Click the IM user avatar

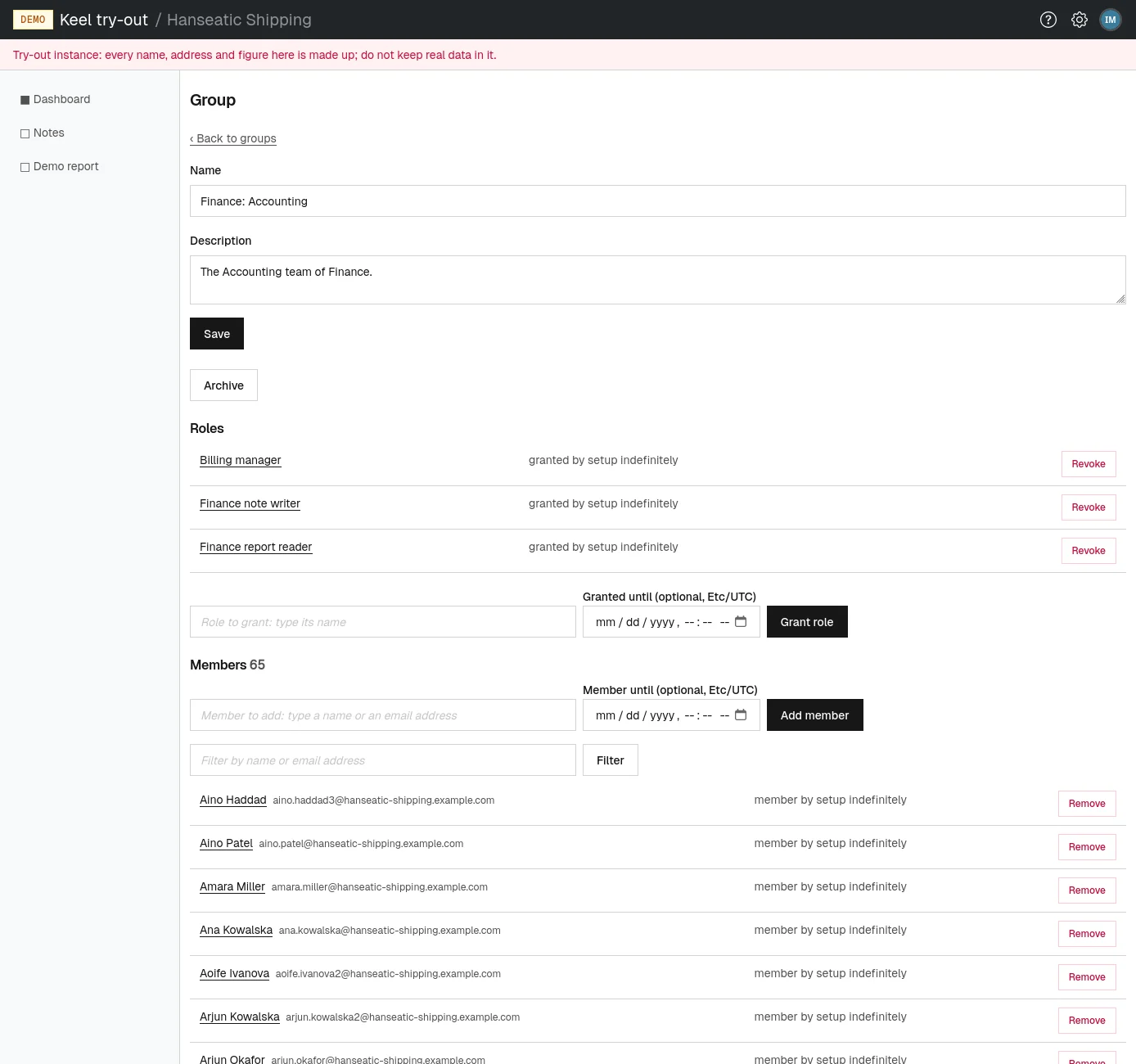point(1111,20)
